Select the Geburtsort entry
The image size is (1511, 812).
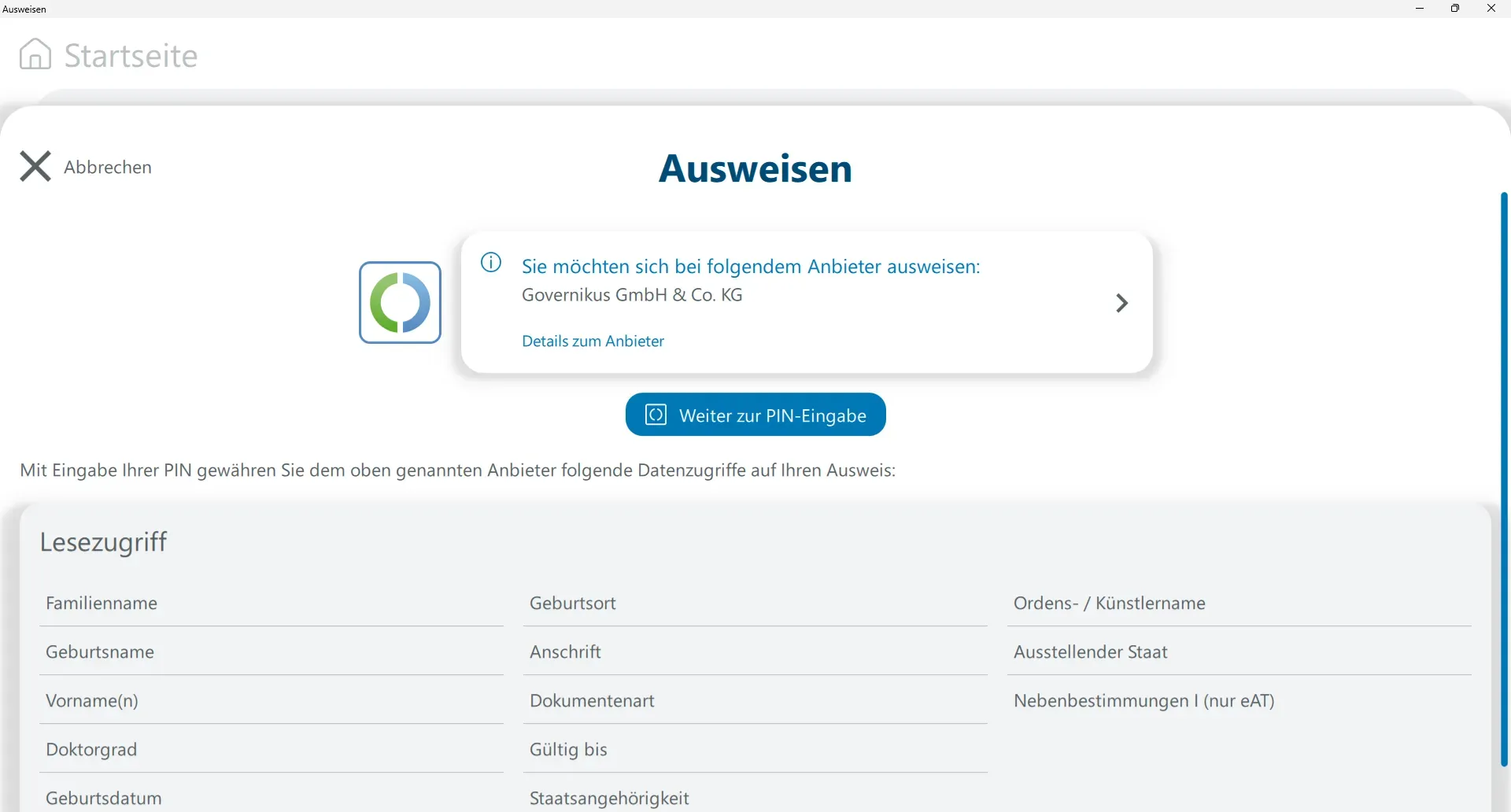(572, 603)
